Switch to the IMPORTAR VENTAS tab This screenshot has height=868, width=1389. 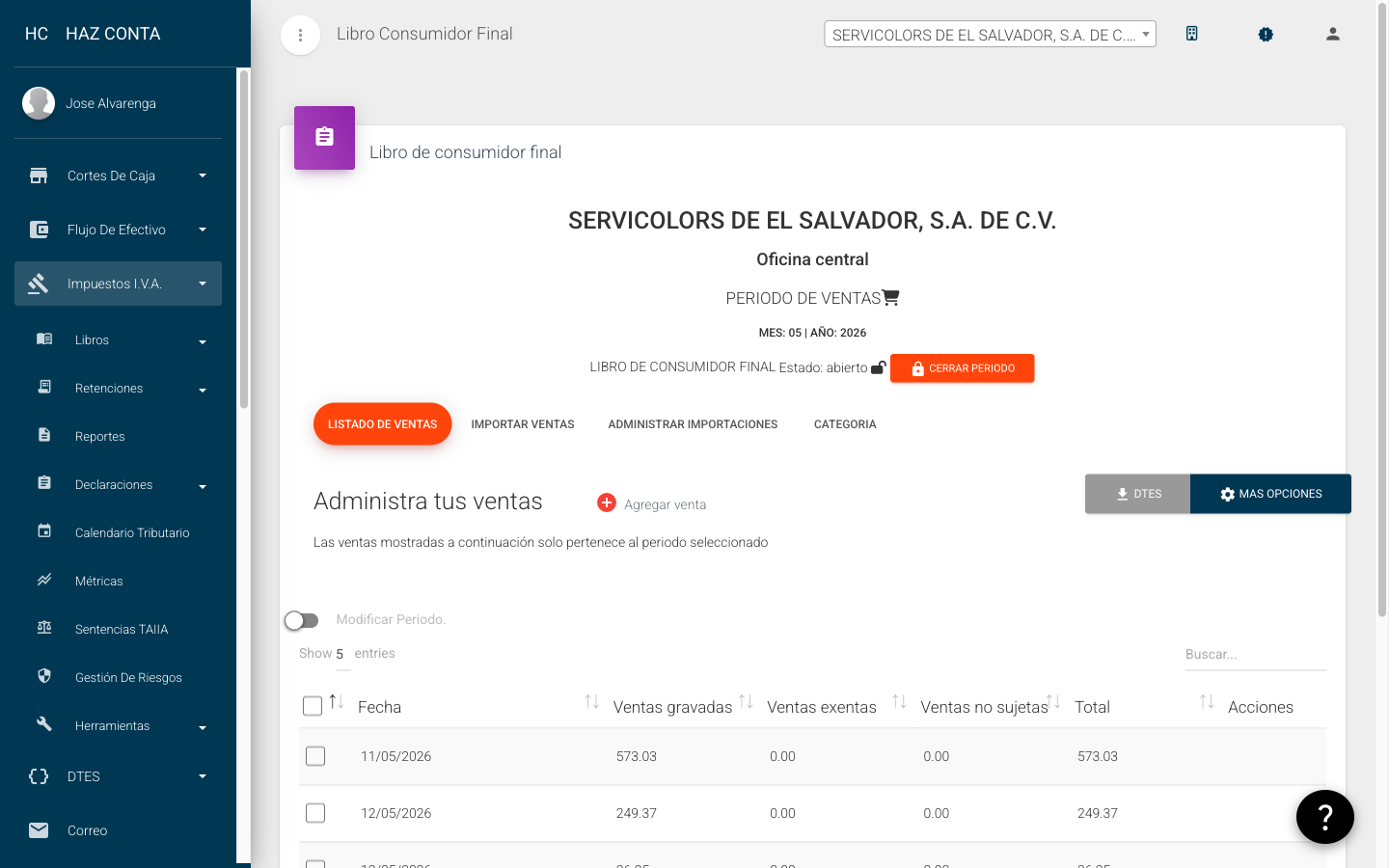point(523,424)
